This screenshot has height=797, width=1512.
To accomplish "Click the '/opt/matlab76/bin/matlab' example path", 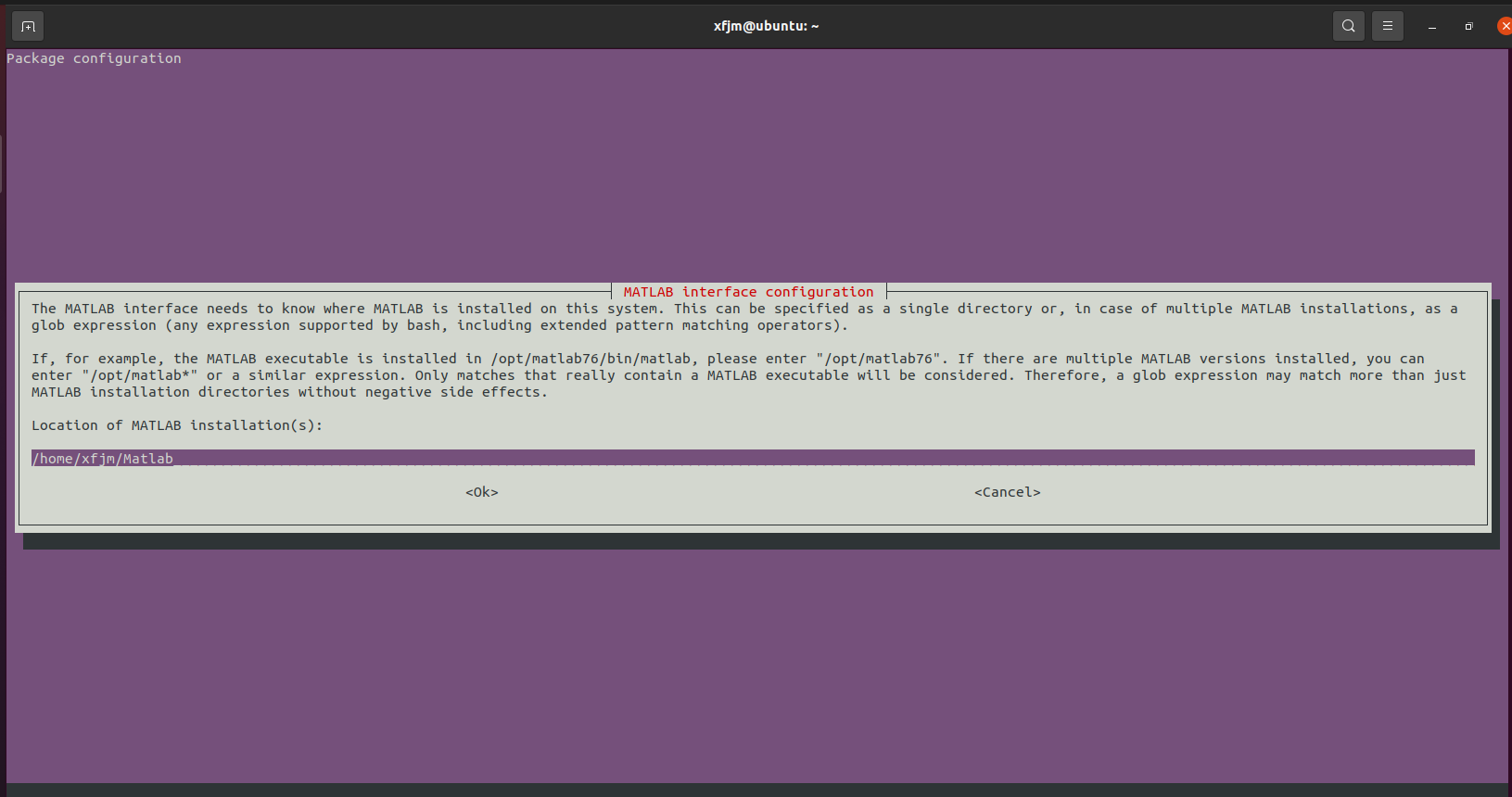I will pos(591,359).
